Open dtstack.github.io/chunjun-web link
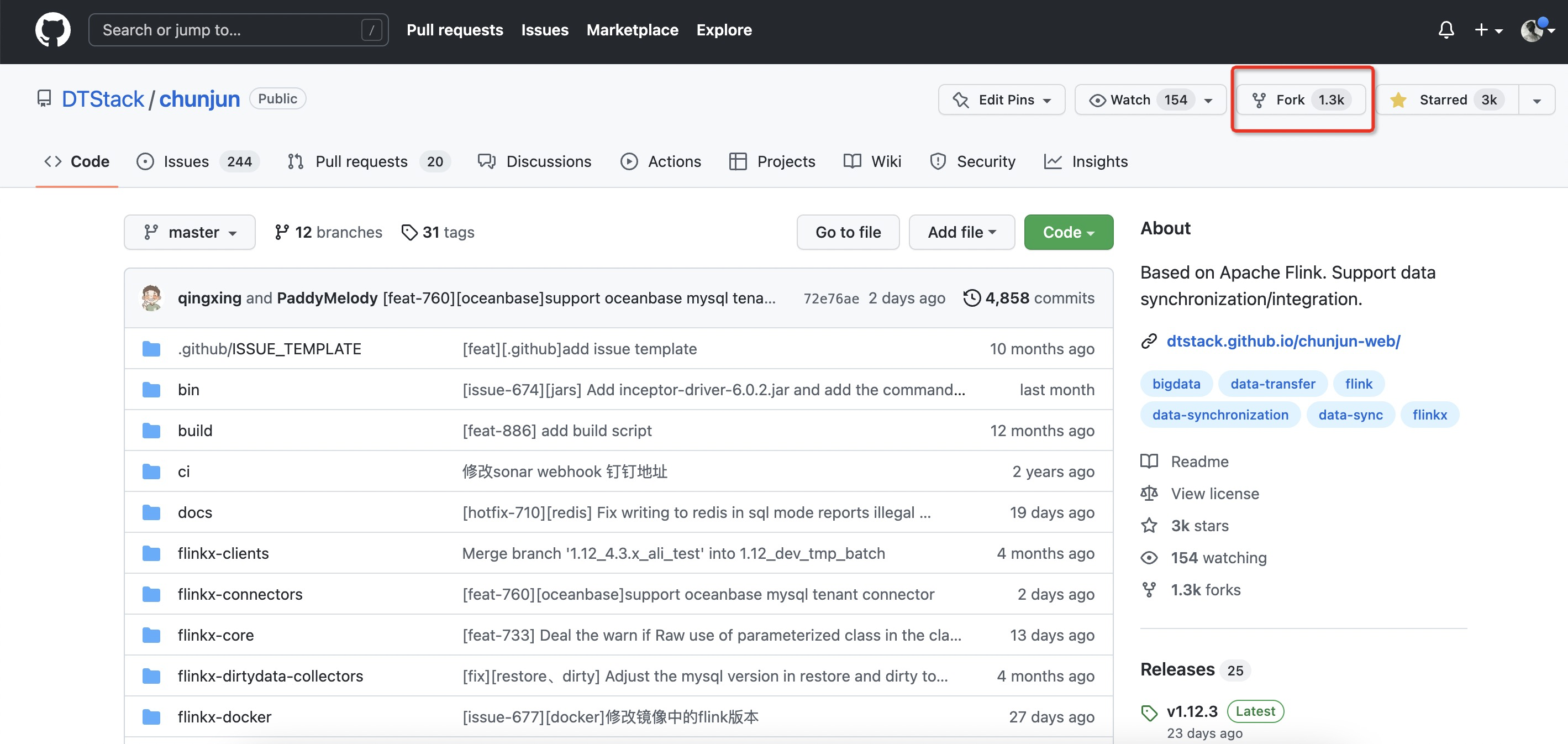The image size is (1568, 744). coord(1283,341)
